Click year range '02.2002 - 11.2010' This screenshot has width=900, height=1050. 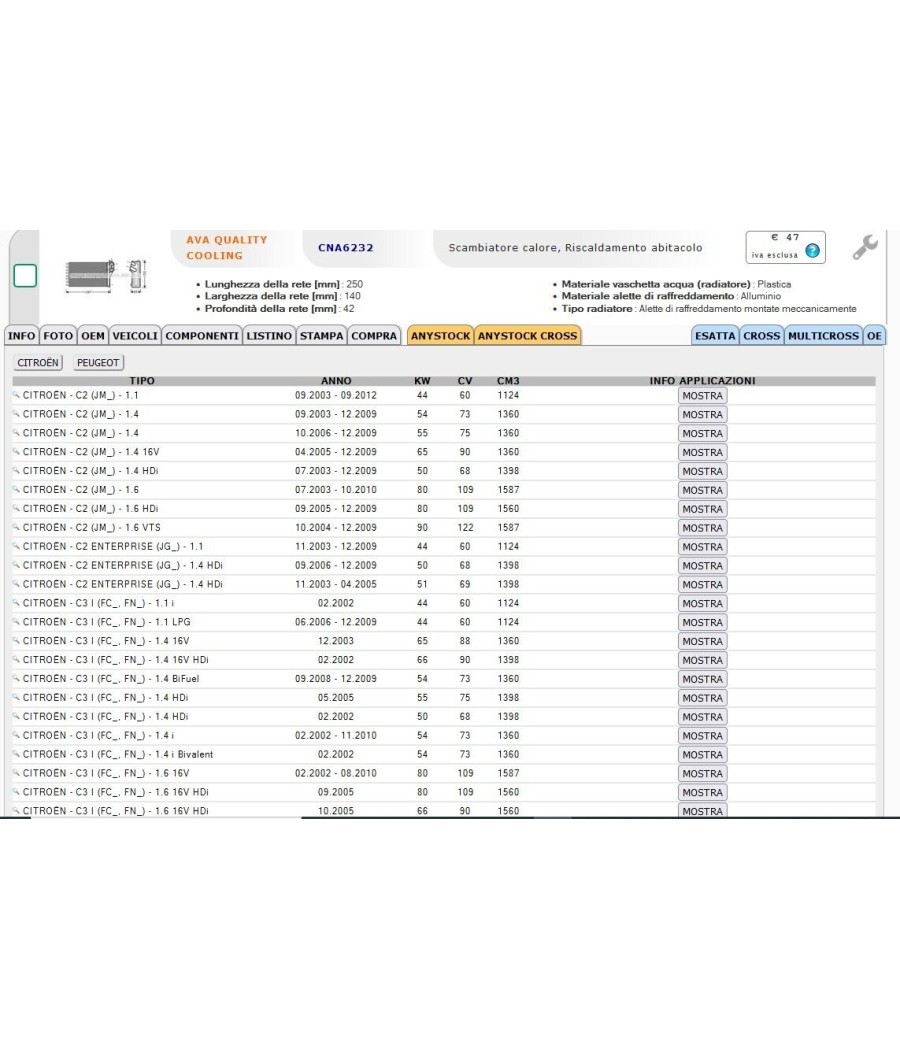coord(336,735)
